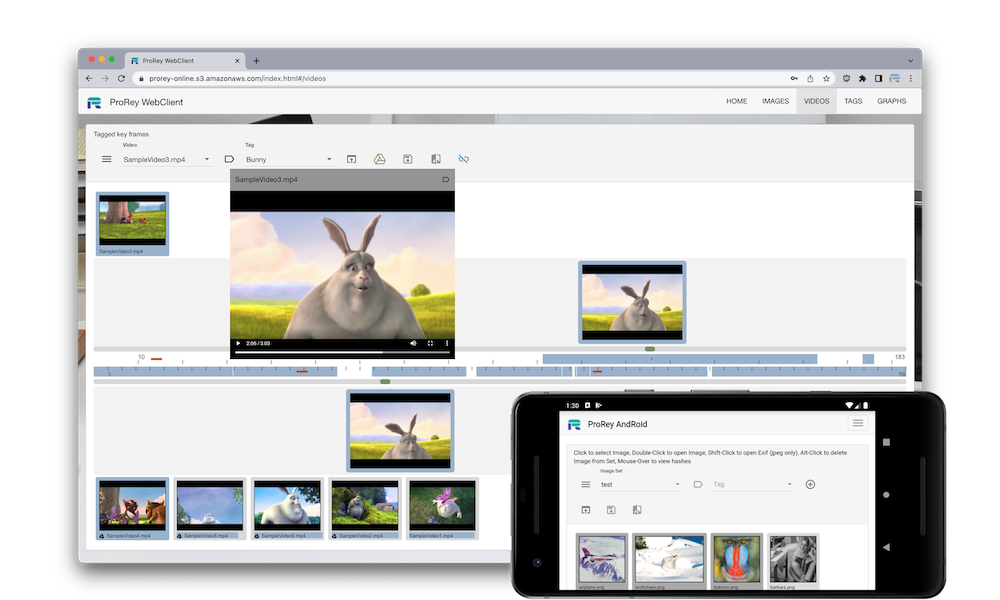Open the phone list menu beside Image Set
This screenshot has height=600, width=1000.
point(585,485)
